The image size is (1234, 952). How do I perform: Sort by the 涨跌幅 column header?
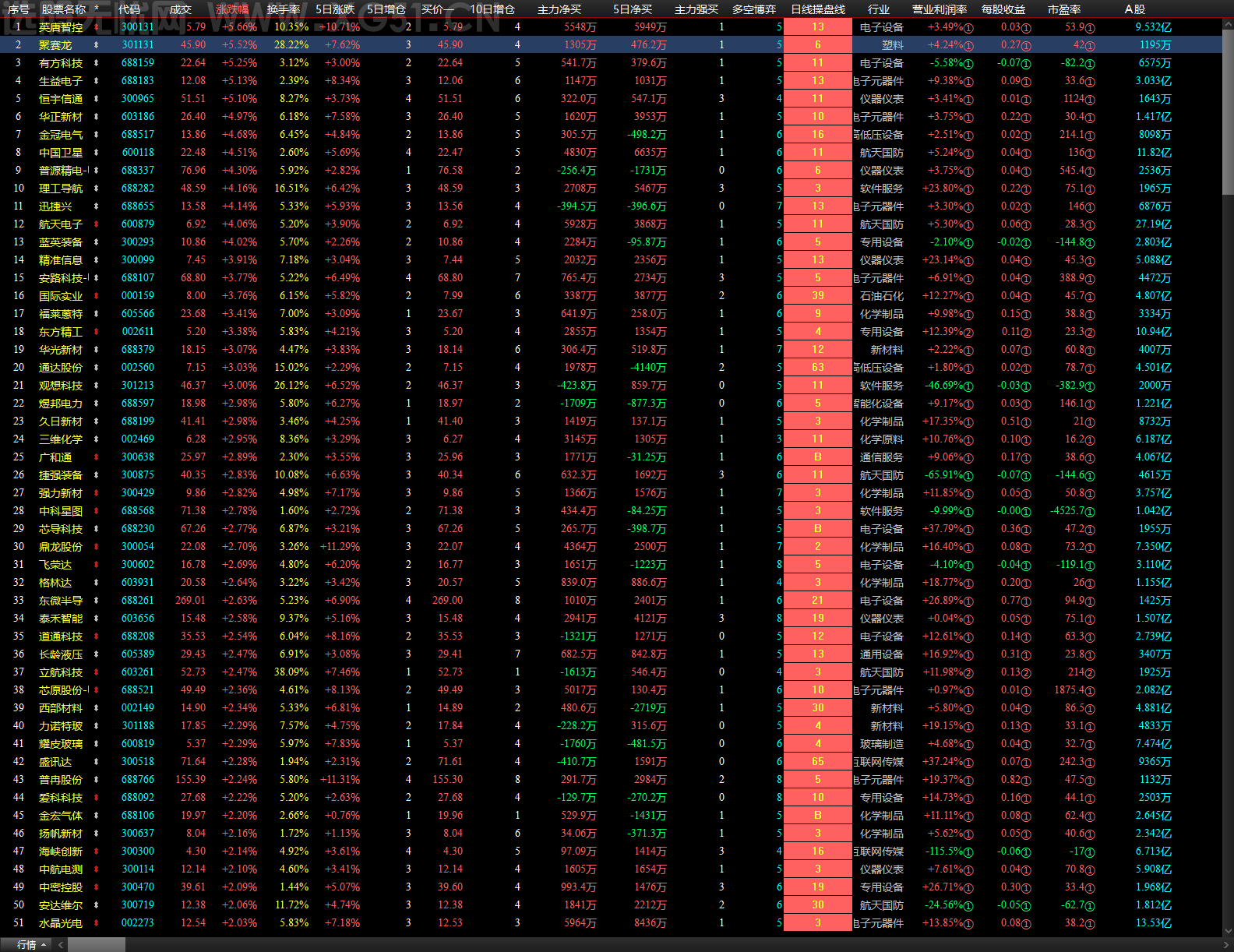pos(232,9)
